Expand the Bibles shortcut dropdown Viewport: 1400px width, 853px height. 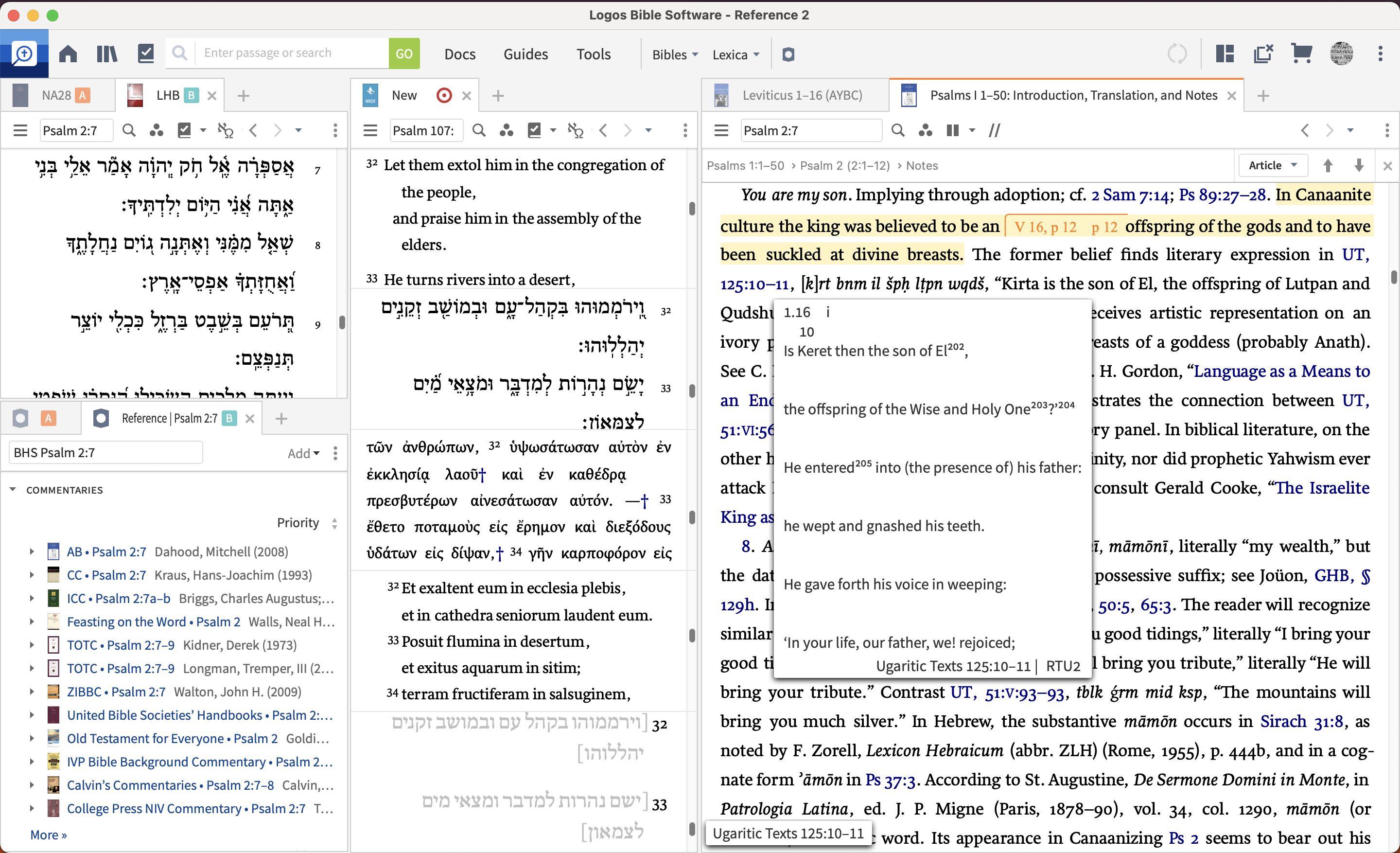pyautogui.click(x=675, y=54)
